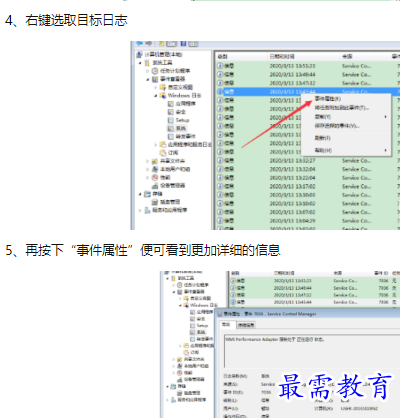
Task: Click the Setup log icon in step 4 tree
Action: click(x=171, y=120)
